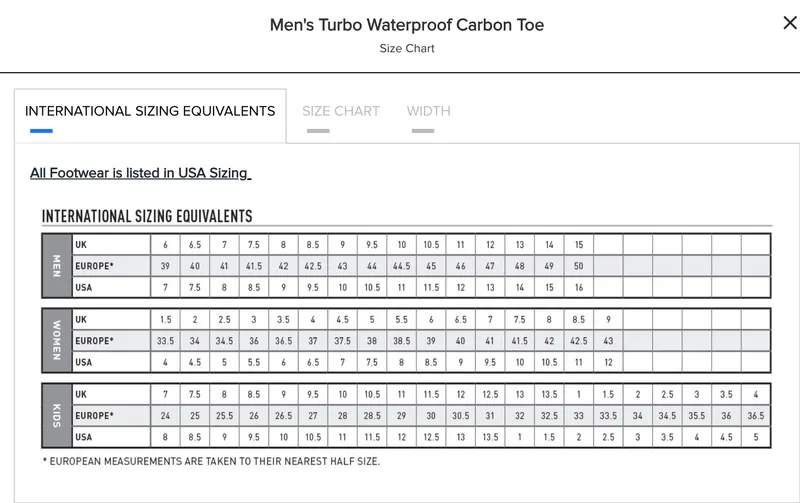Select the International Sizing Equivalents tab
This screenshot has height=503, width=800.
pos(150,111)
